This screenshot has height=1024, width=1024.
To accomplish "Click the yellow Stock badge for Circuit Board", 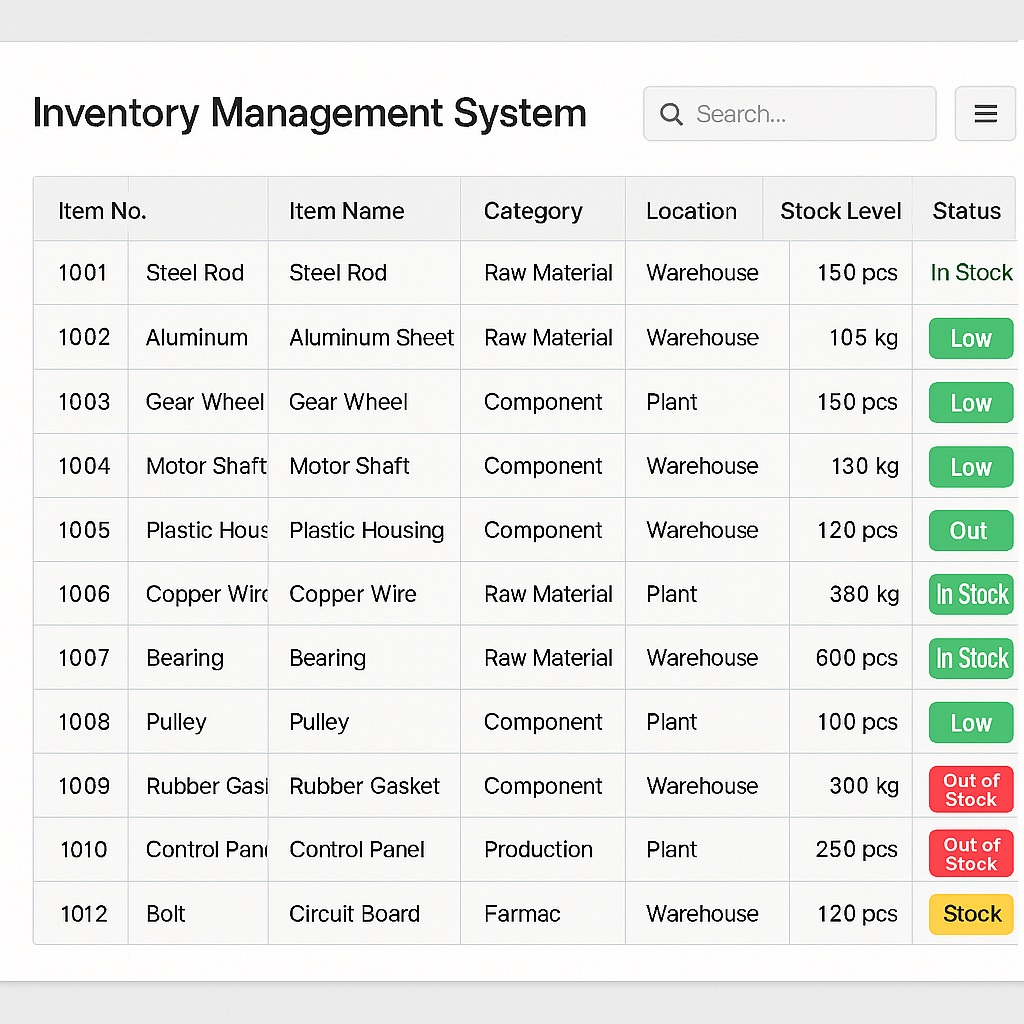I will (970, 914).
